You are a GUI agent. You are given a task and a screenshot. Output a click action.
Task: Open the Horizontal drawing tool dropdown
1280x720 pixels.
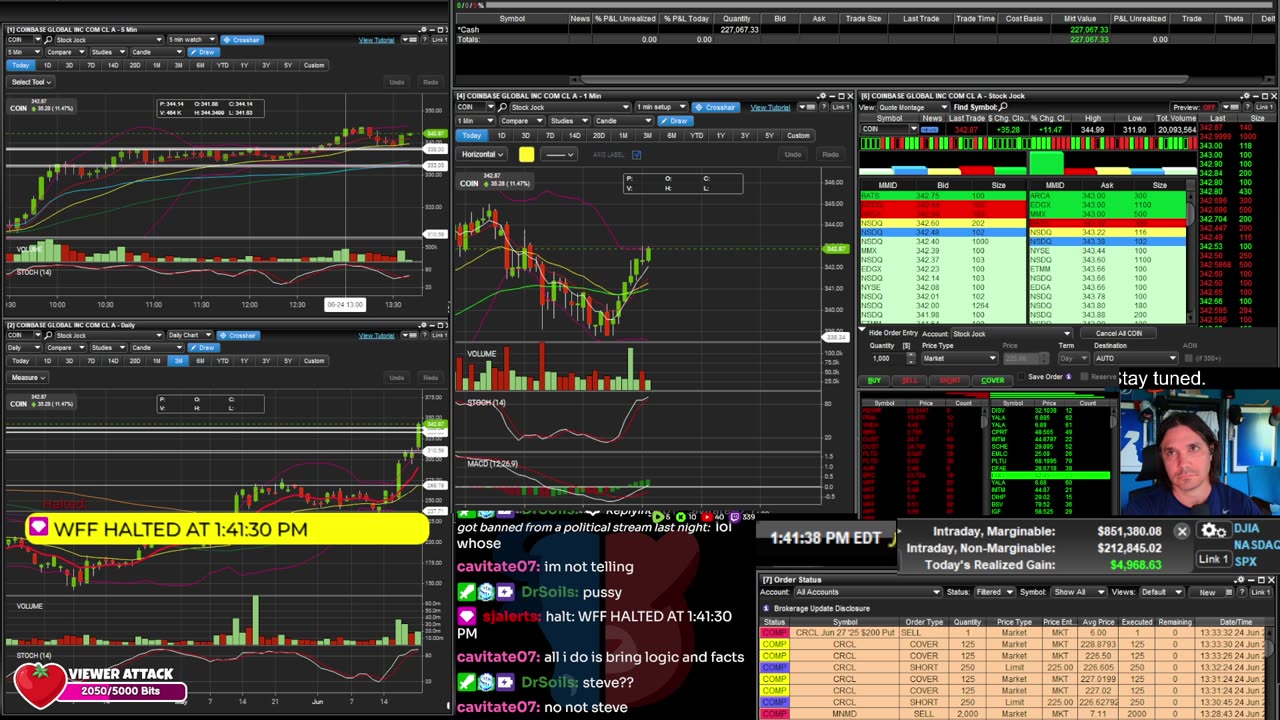(482, 155)
